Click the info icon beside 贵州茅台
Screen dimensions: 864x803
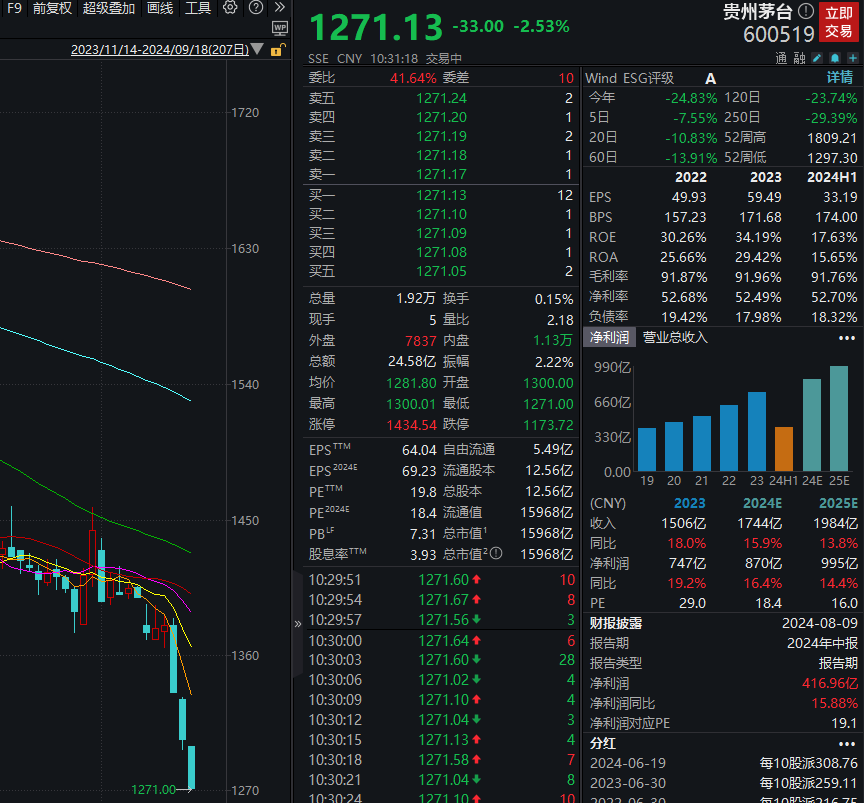click(806, 10)
